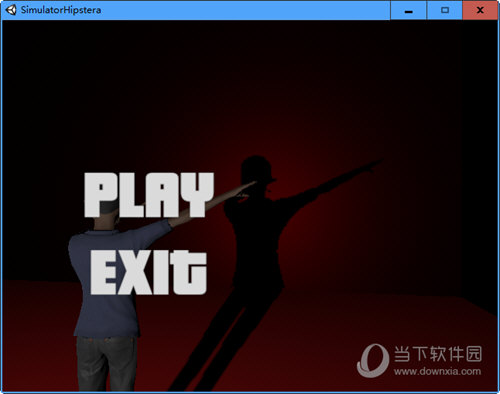
Task: Click the Unity logo in title bar
Action: click(x=10, y=10)
